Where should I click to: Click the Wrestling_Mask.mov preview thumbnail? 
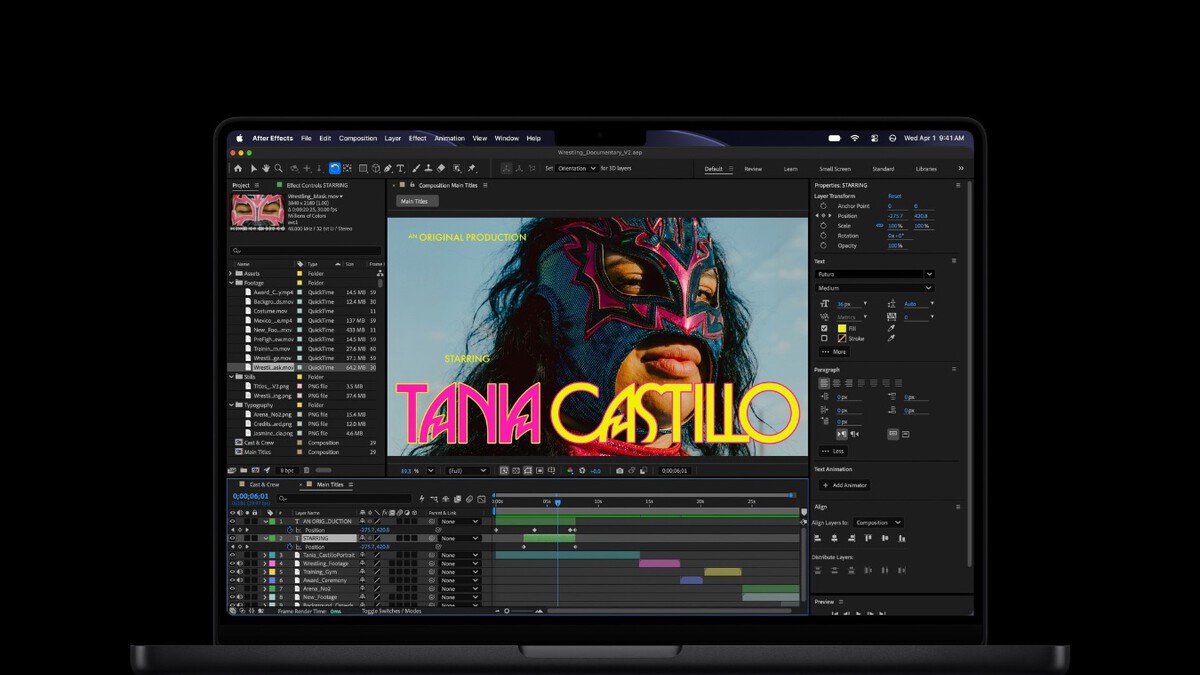(257, 211)
